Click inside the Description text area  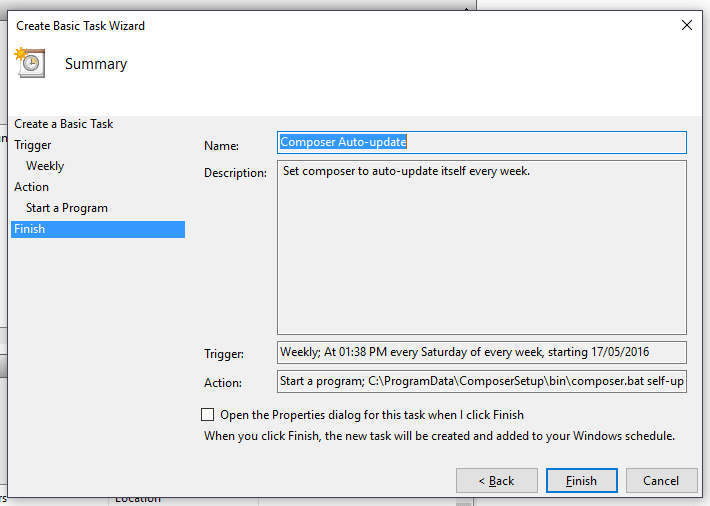482,247
